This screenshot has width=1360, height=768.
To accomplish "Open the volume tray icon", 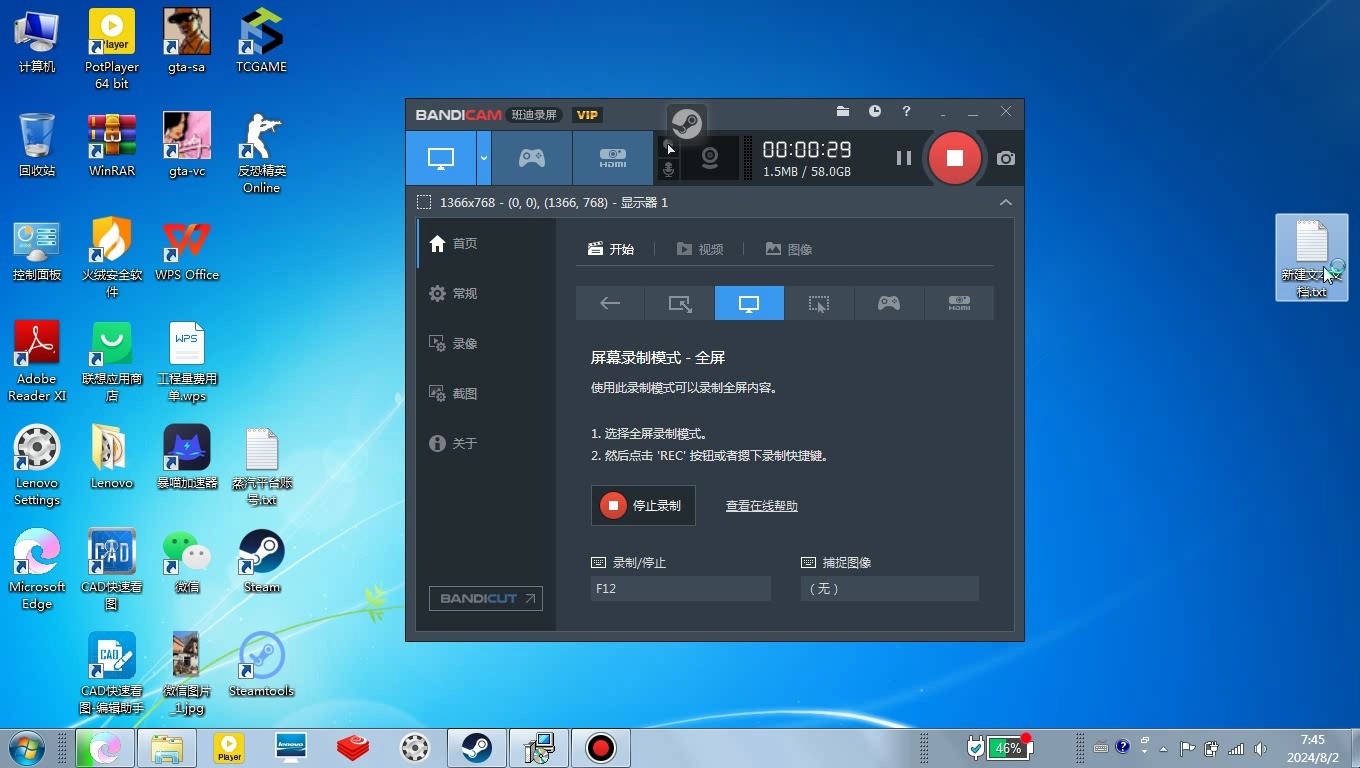I will click(1260, 748).
